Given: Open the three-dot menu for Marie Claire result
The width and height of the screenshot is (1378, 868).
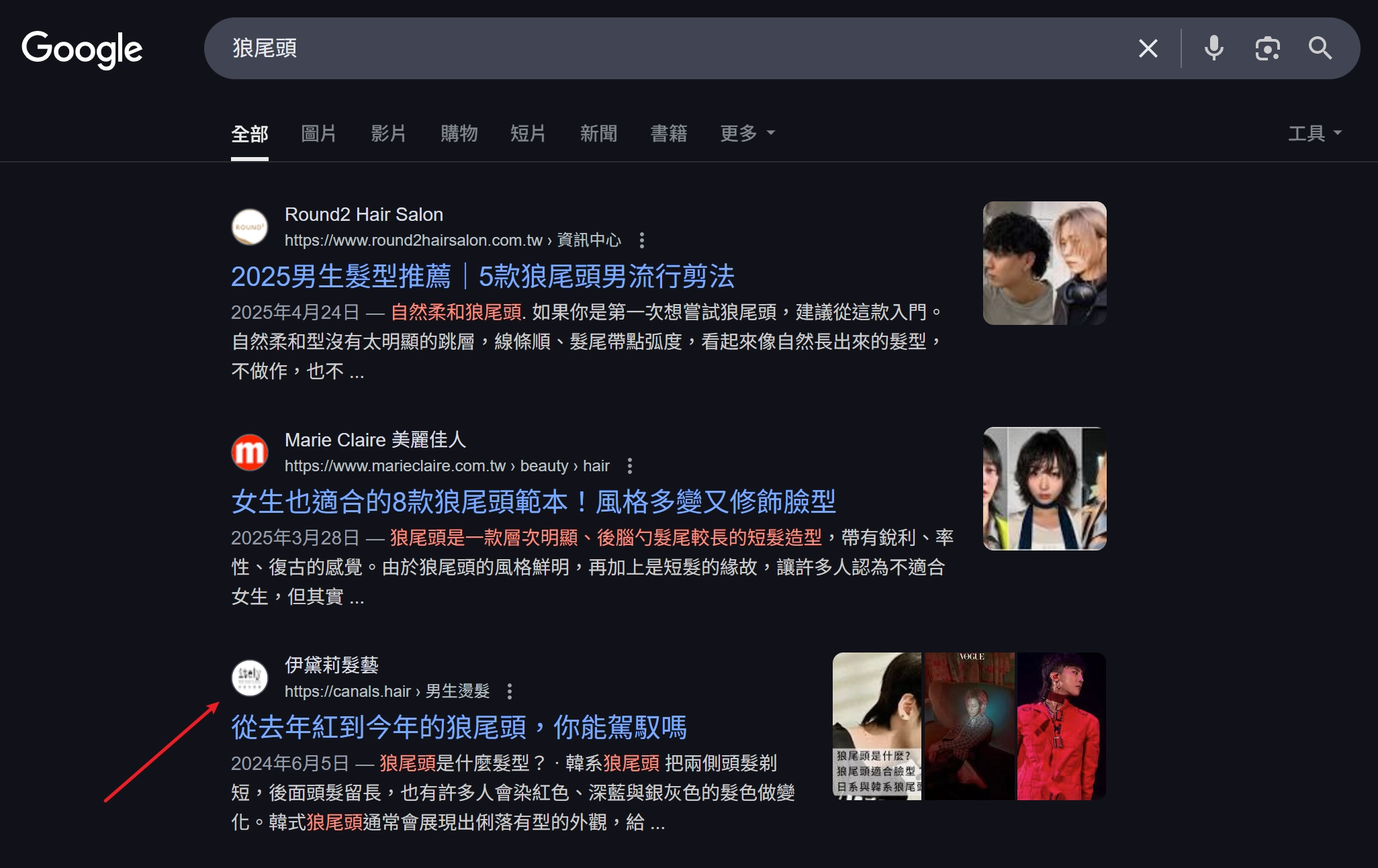Looking at the screenshot, I should 630,466.
